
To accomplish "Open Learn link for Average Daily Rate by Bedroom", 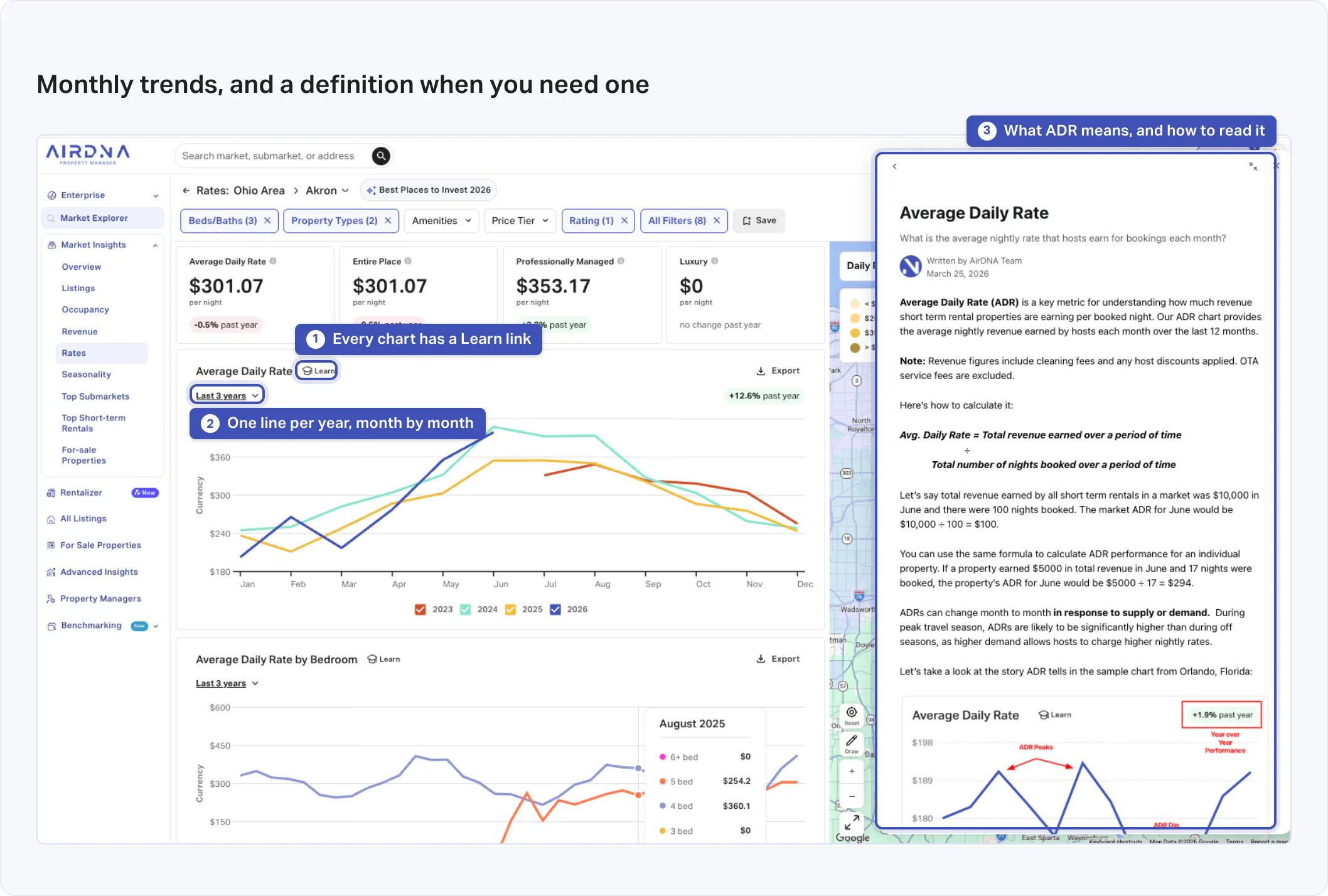I will tap(383, 659).
